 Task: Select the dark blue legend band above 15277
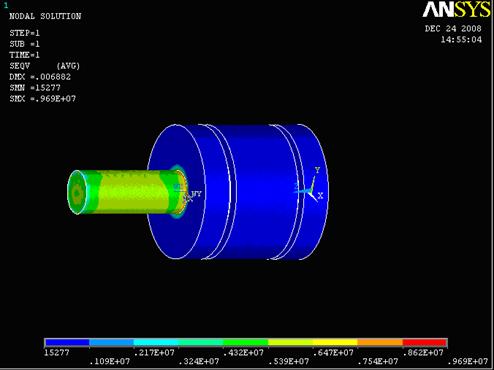pyautogui.click(x=67, y=343)
